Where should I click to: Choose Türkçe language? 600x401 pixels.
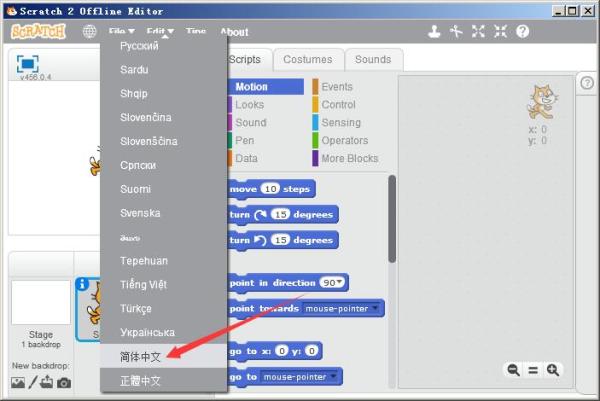164,309
